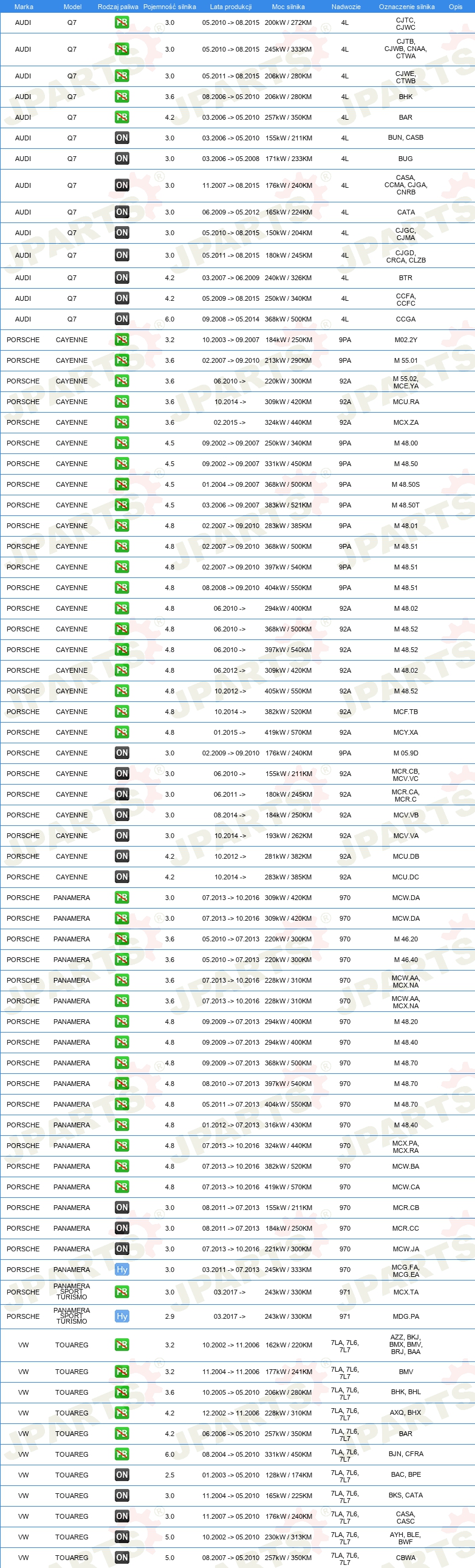Select engine code cell 'M 48.00'

406,444
